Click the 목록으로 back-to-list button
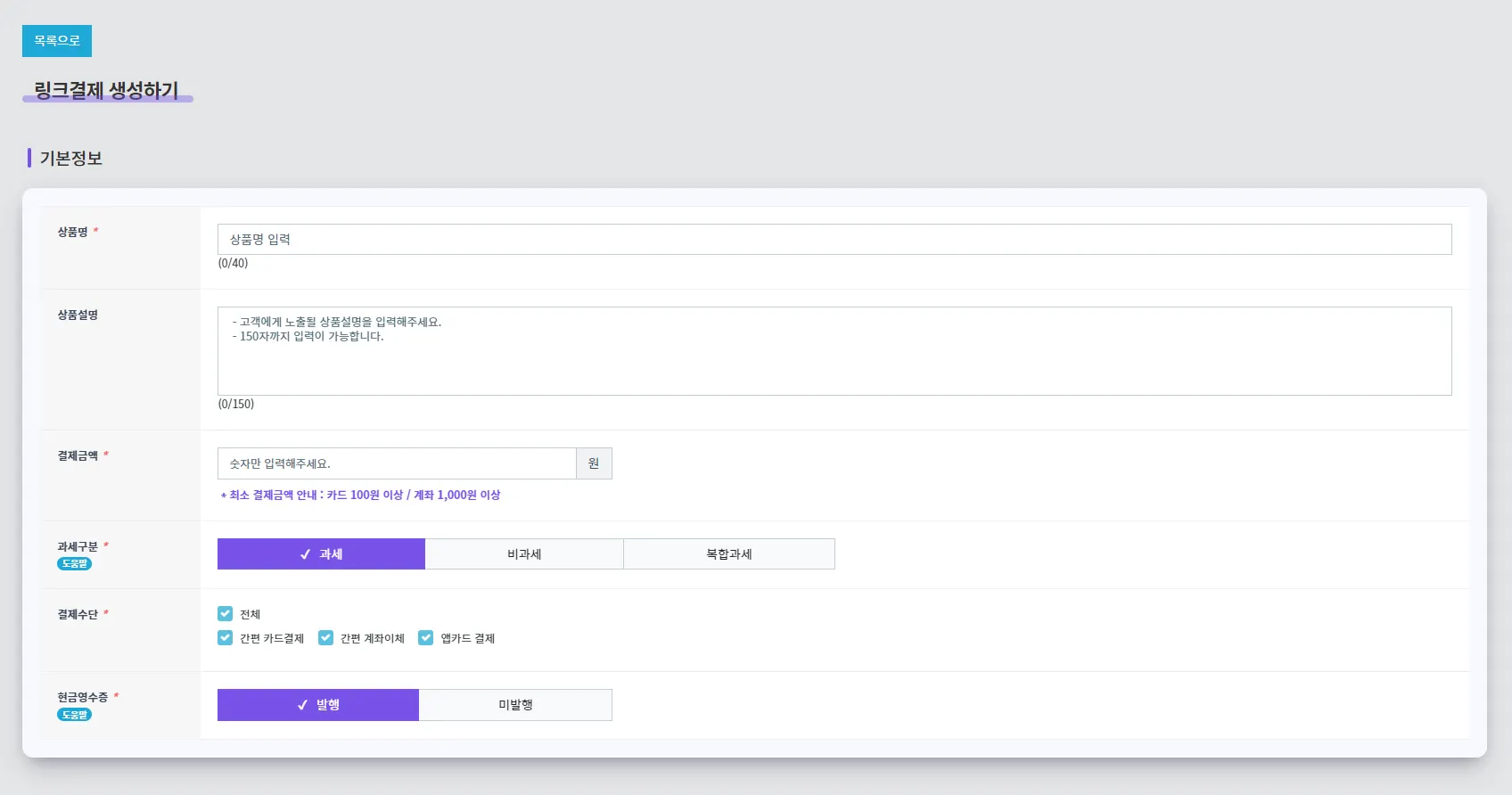The image size is (1512, 795). [x=57, y=41]
